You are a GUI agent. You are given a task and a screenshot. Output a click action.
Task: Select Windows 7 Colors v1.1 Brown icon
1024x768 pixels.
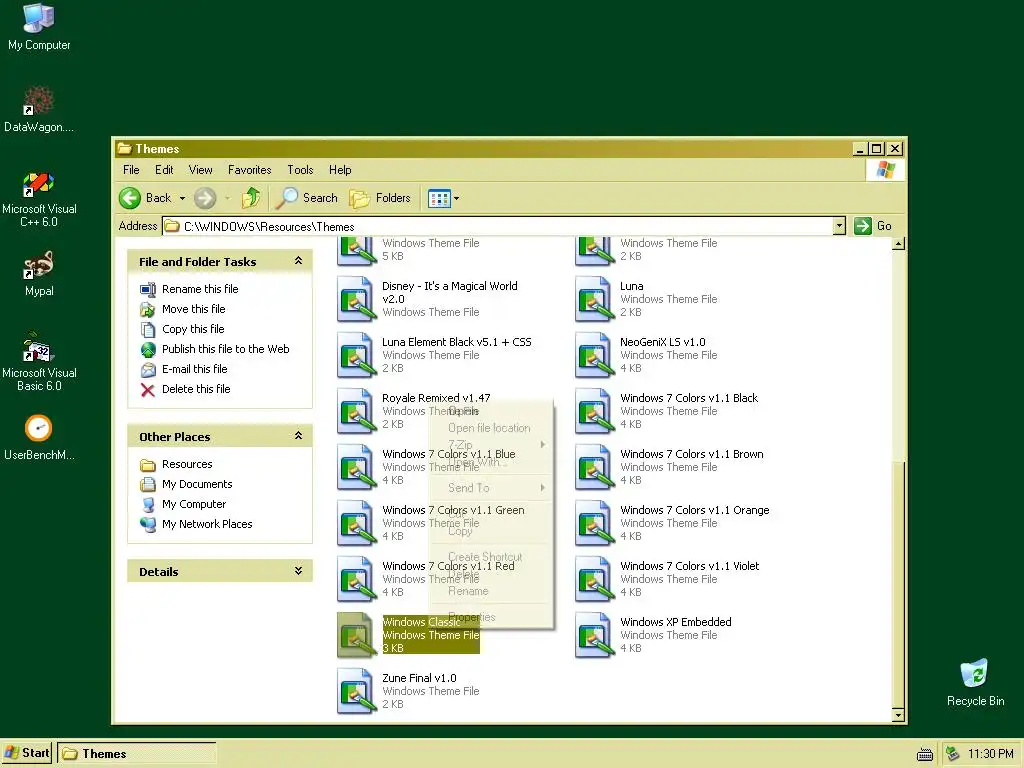coord(594,466)
